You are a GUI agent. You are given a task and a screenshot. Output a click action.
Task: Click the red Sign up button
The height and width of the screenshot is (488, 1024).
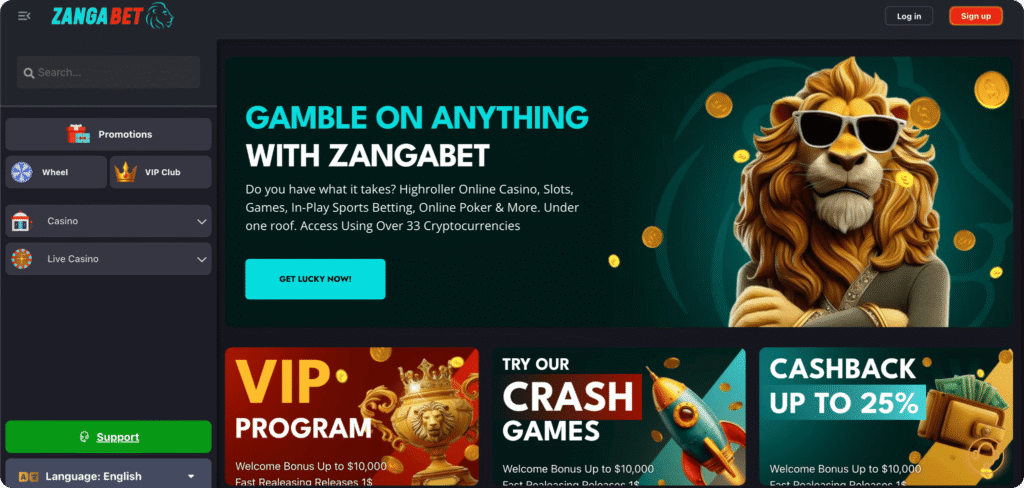coord(976,16)
